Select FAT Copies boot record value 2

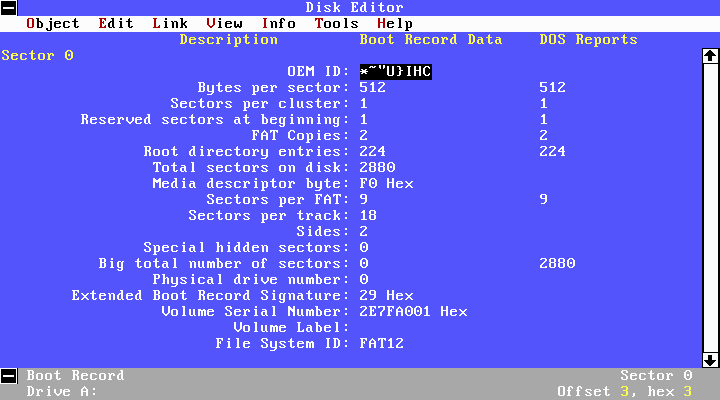click(364, 135)
